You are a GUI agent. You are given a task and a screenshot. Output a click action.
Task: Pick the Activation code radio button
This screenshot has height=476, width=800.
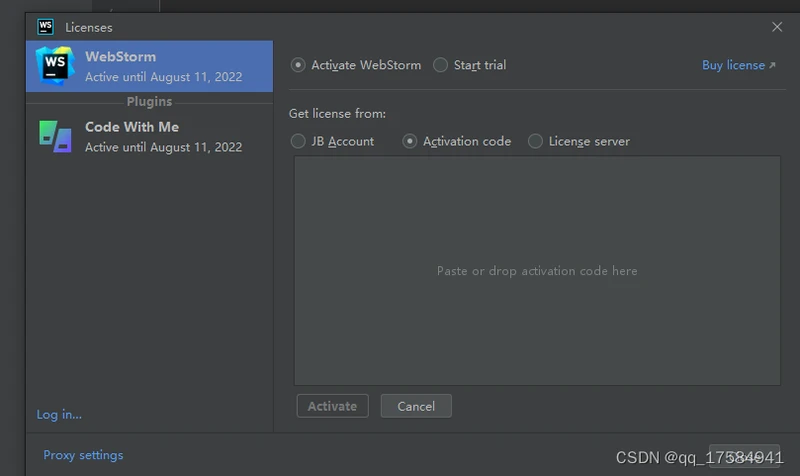(410, 141)
